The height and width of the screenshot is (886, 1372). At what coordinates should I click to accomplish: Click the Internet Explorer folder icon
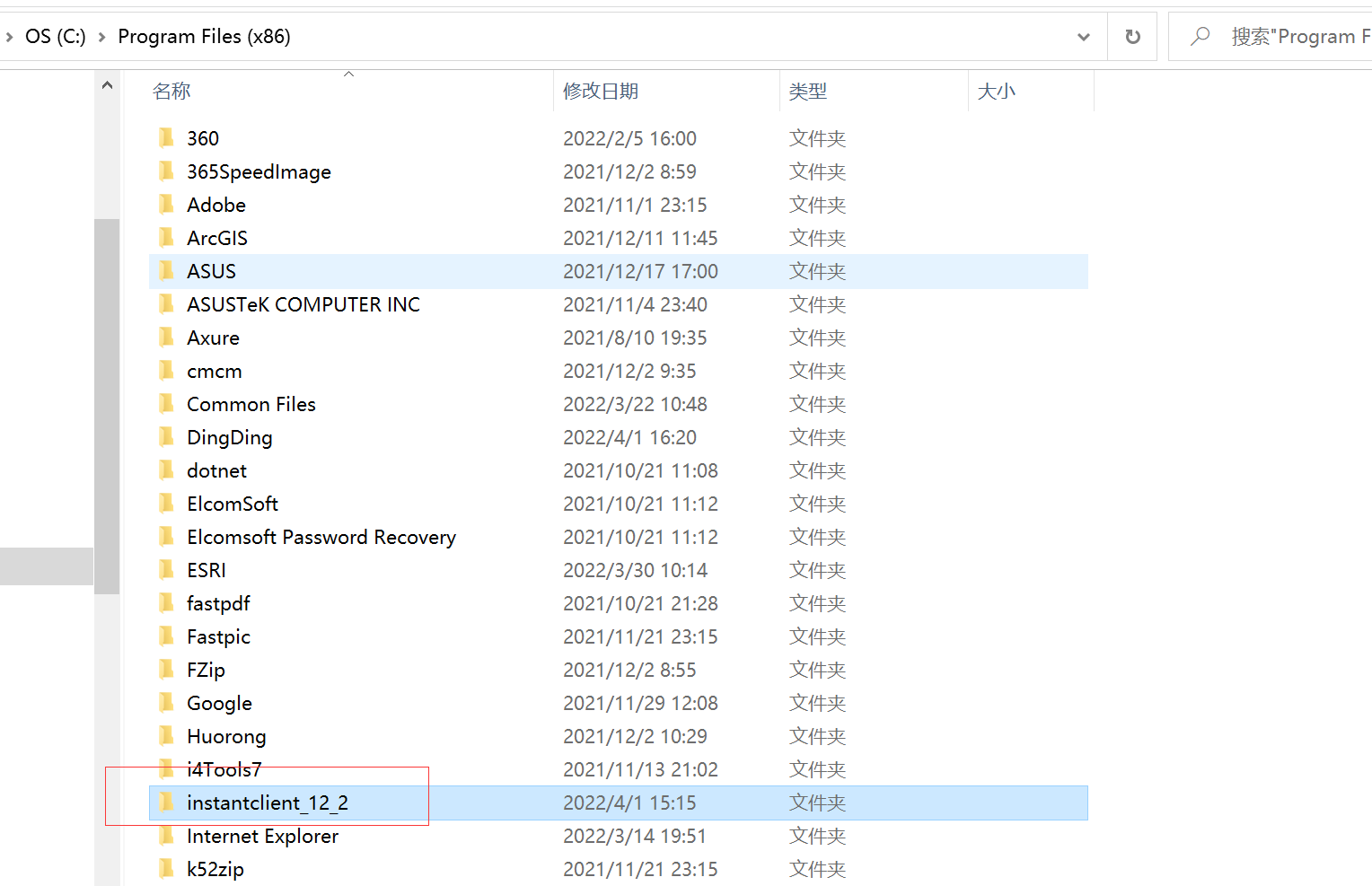click(x=167, y=835)
